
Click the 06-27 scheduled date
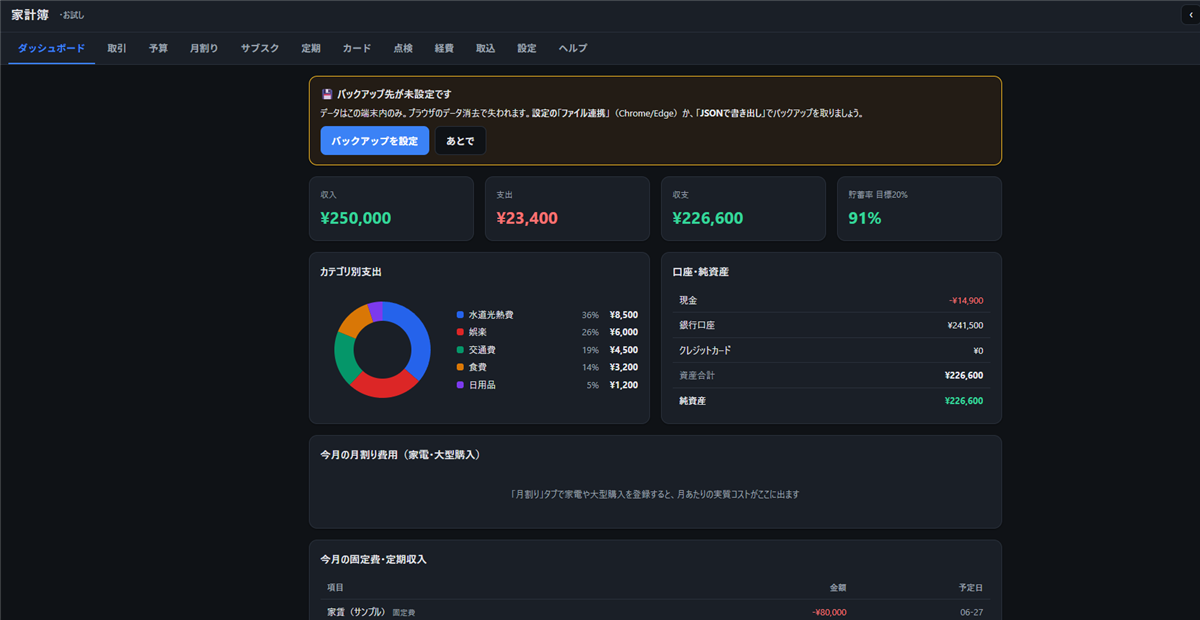coord(971,612)
